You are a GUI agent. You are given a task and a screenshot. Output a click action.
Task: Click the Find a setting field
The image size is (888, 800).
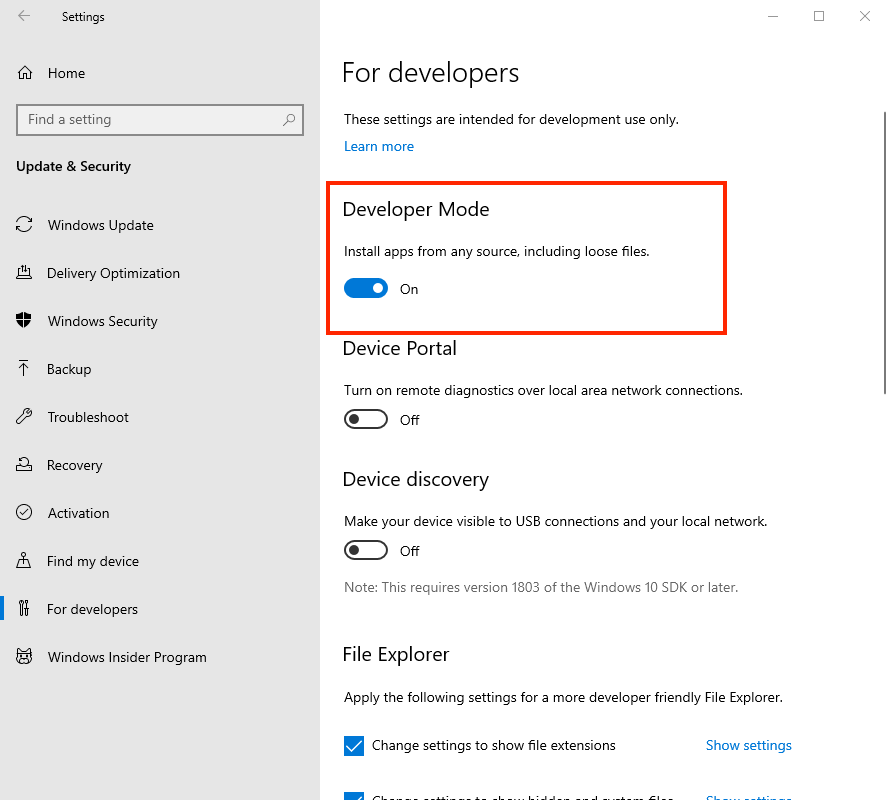(160, 119)
